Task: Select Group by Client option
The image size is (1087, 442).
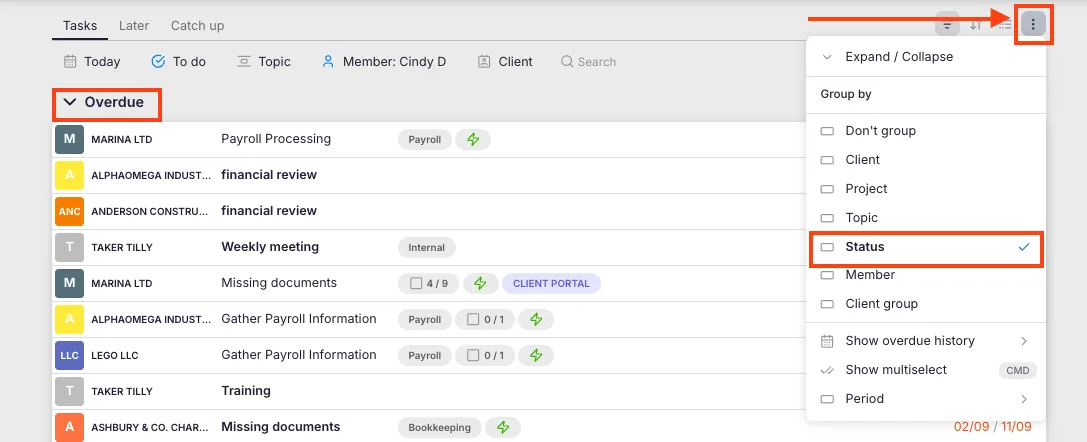Action: 862,160
